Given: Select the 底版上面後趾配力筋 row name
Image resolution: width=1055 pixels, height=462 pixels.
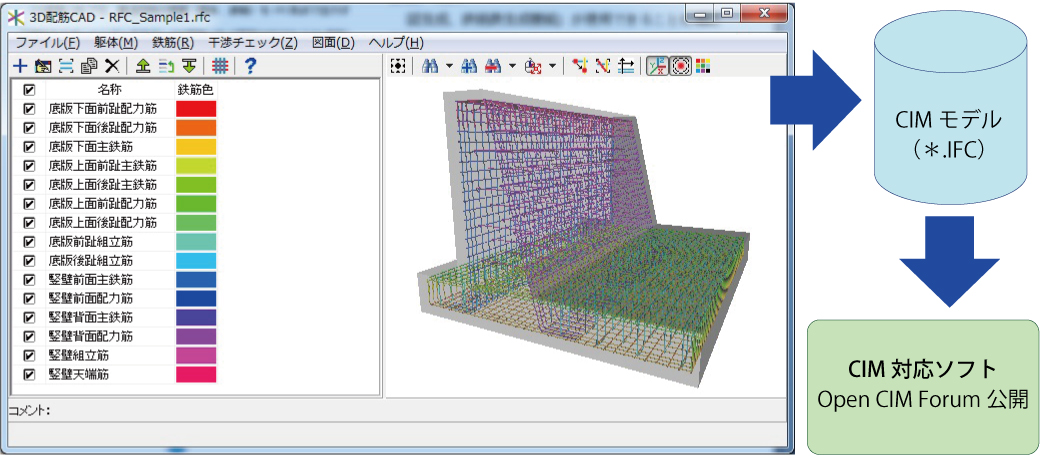Looking at the screenshot, I should point(103,222).
